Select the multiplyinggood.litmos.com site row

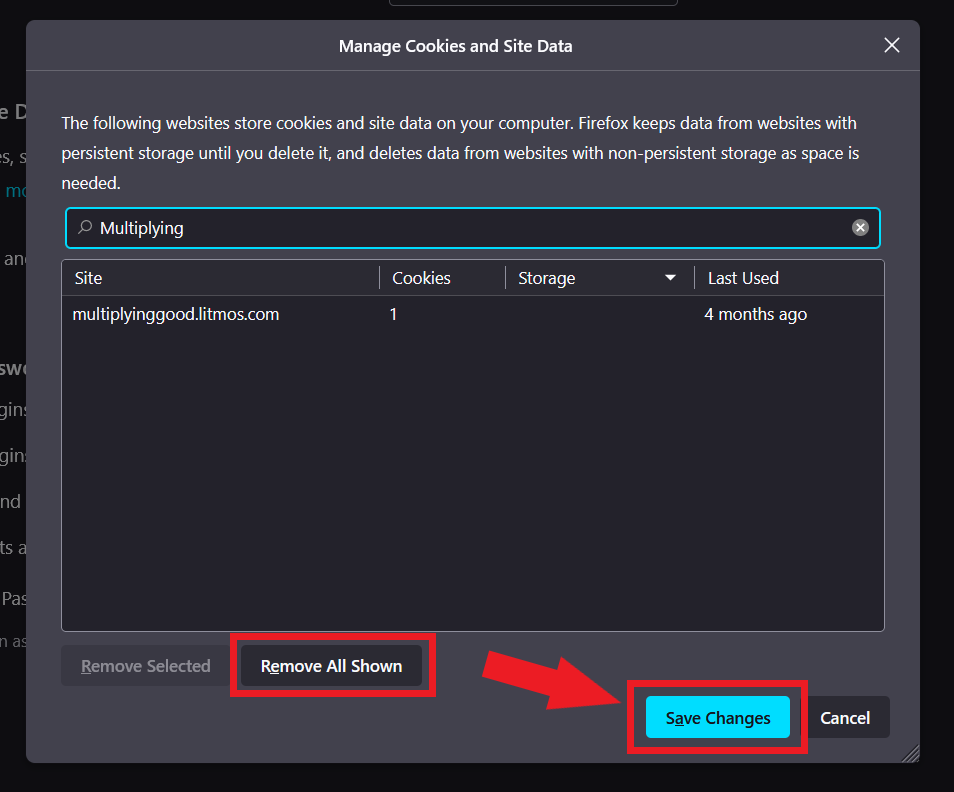click(x=176, y=314)
